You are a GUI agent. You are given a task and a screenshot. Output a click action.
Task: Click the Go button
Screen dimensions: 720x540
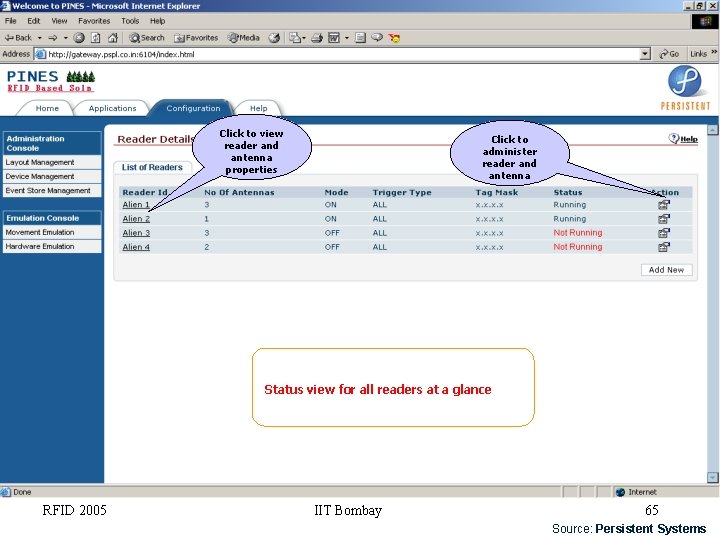tap(669, 54)
